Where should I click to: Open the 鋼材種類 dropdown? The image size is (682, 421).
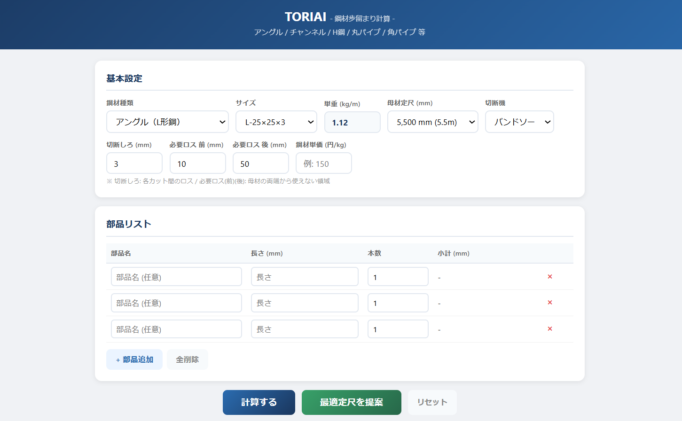click(167, 122)
